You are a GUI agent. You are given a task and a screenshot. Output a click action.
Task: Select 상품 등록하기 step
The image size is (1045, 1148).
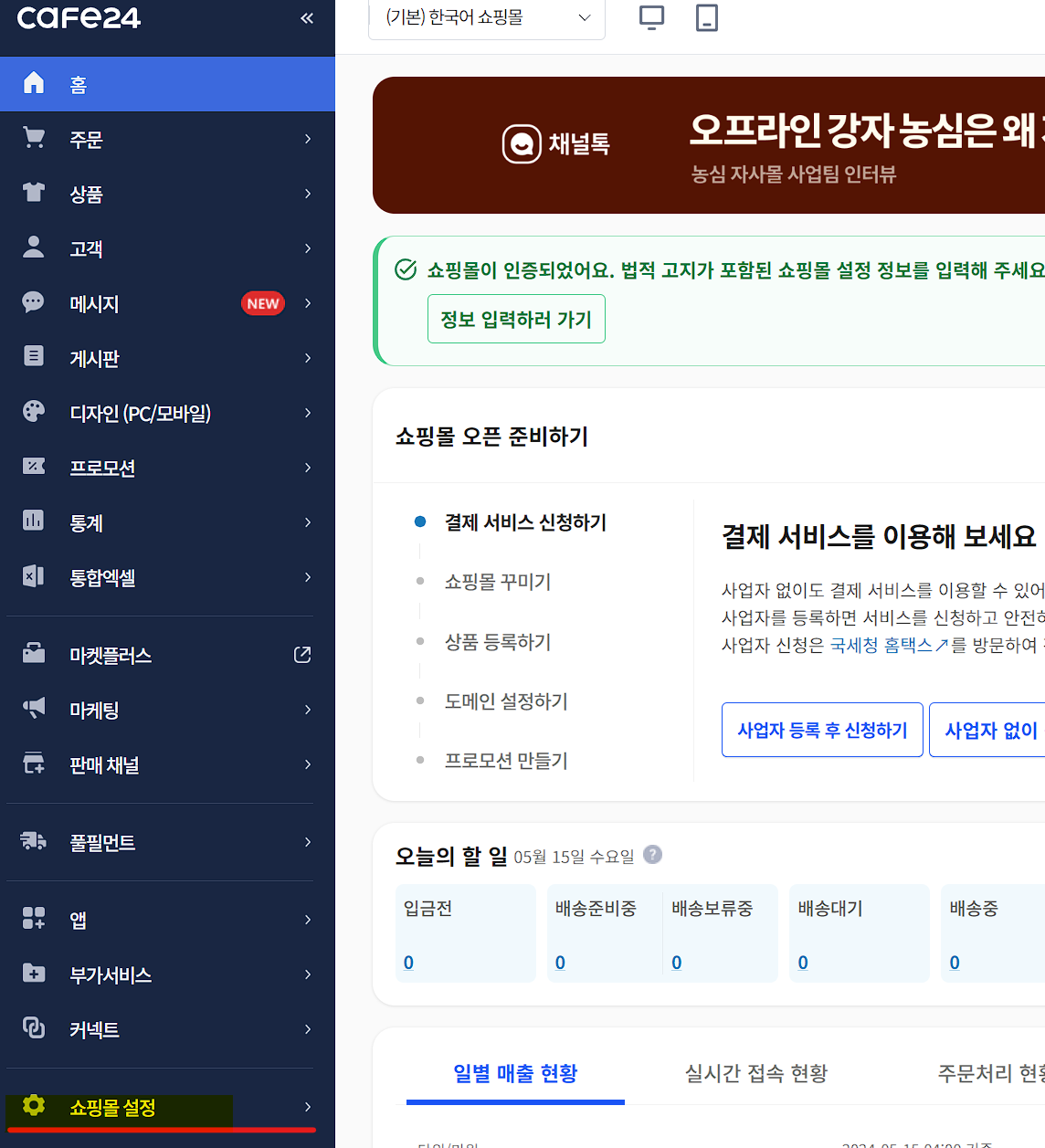point(498,642)
